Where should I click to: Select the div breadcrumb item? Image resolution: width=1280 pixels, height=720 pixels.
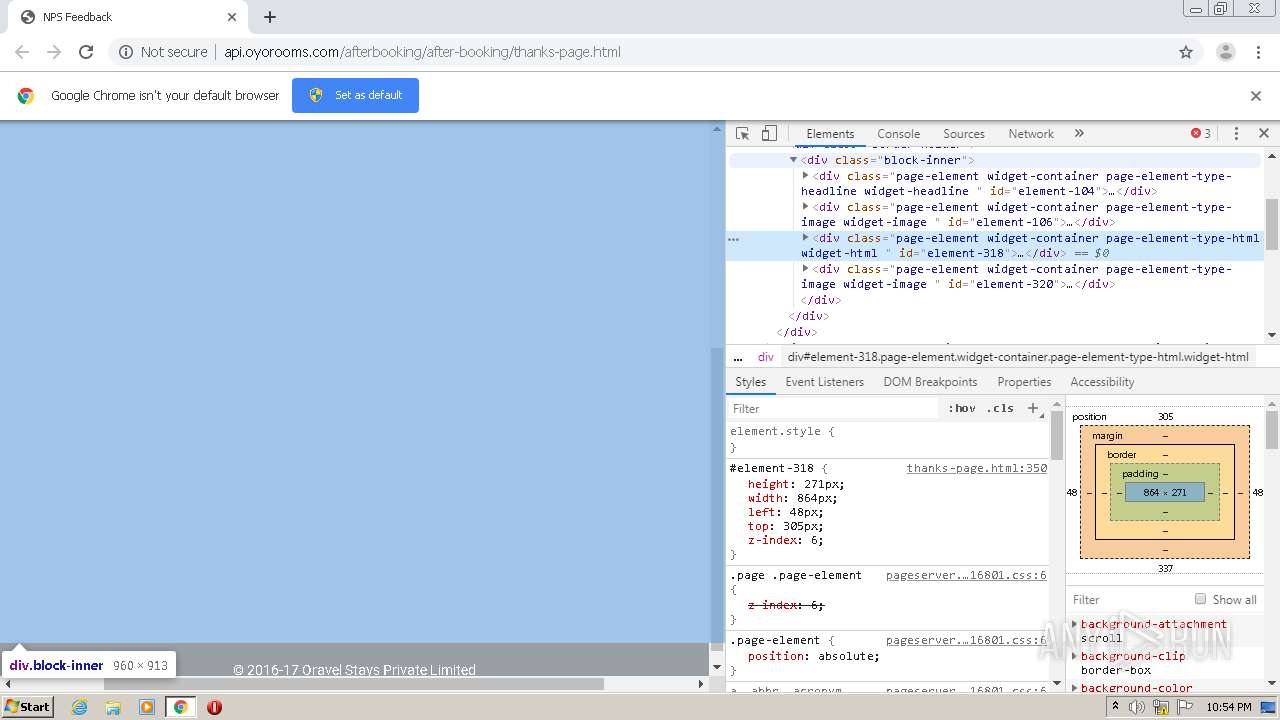pos(766,357)
